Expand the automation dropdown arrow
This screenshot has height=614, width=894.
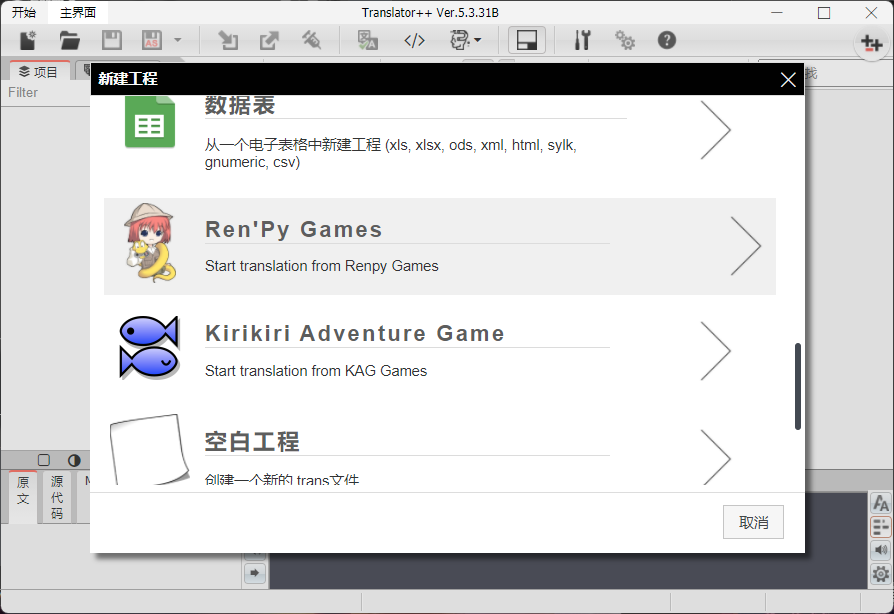click(478, 40)
